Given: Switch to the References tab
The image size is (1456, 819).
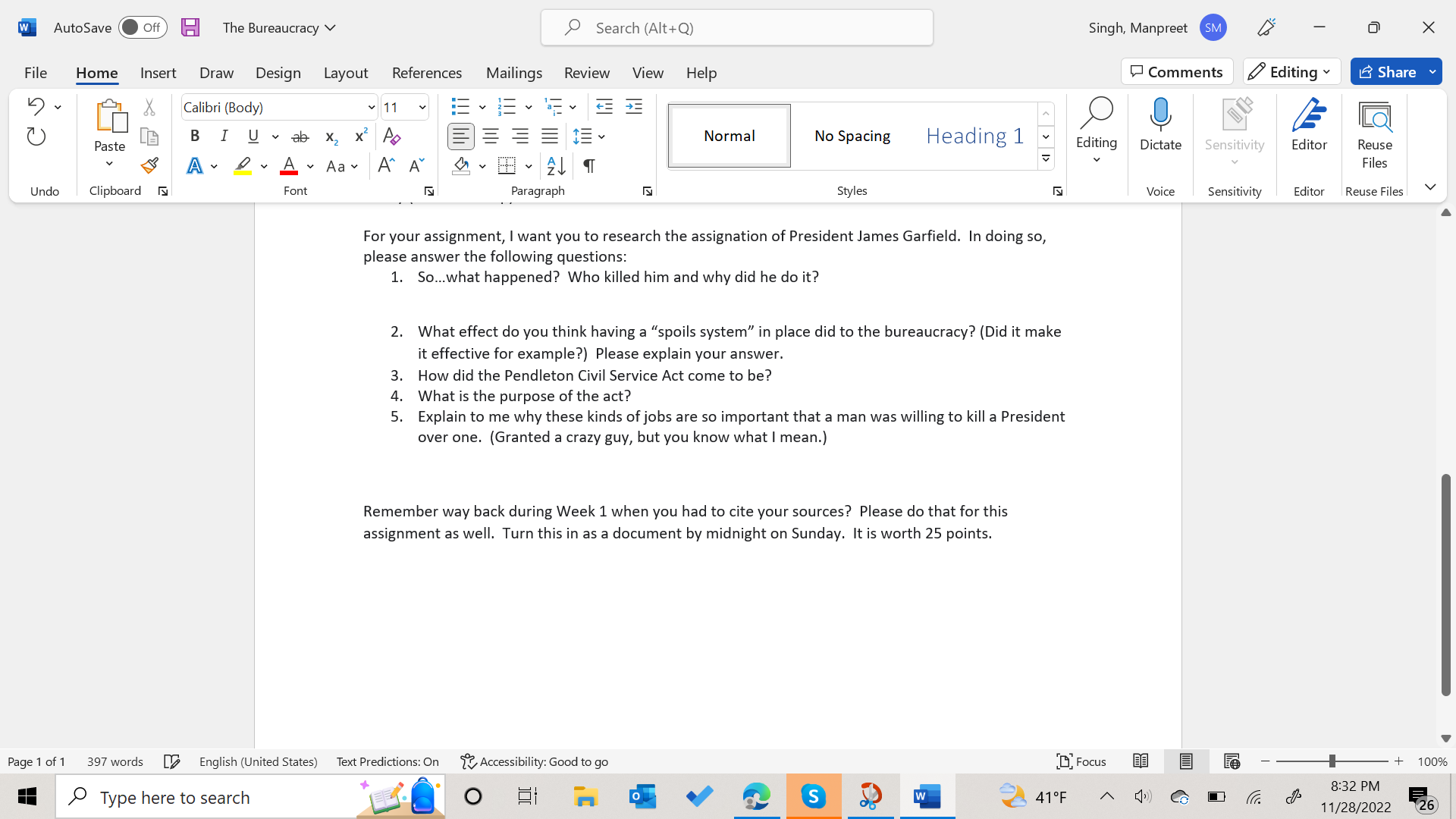Looking at the screenshot, I should tap(427, 72).
